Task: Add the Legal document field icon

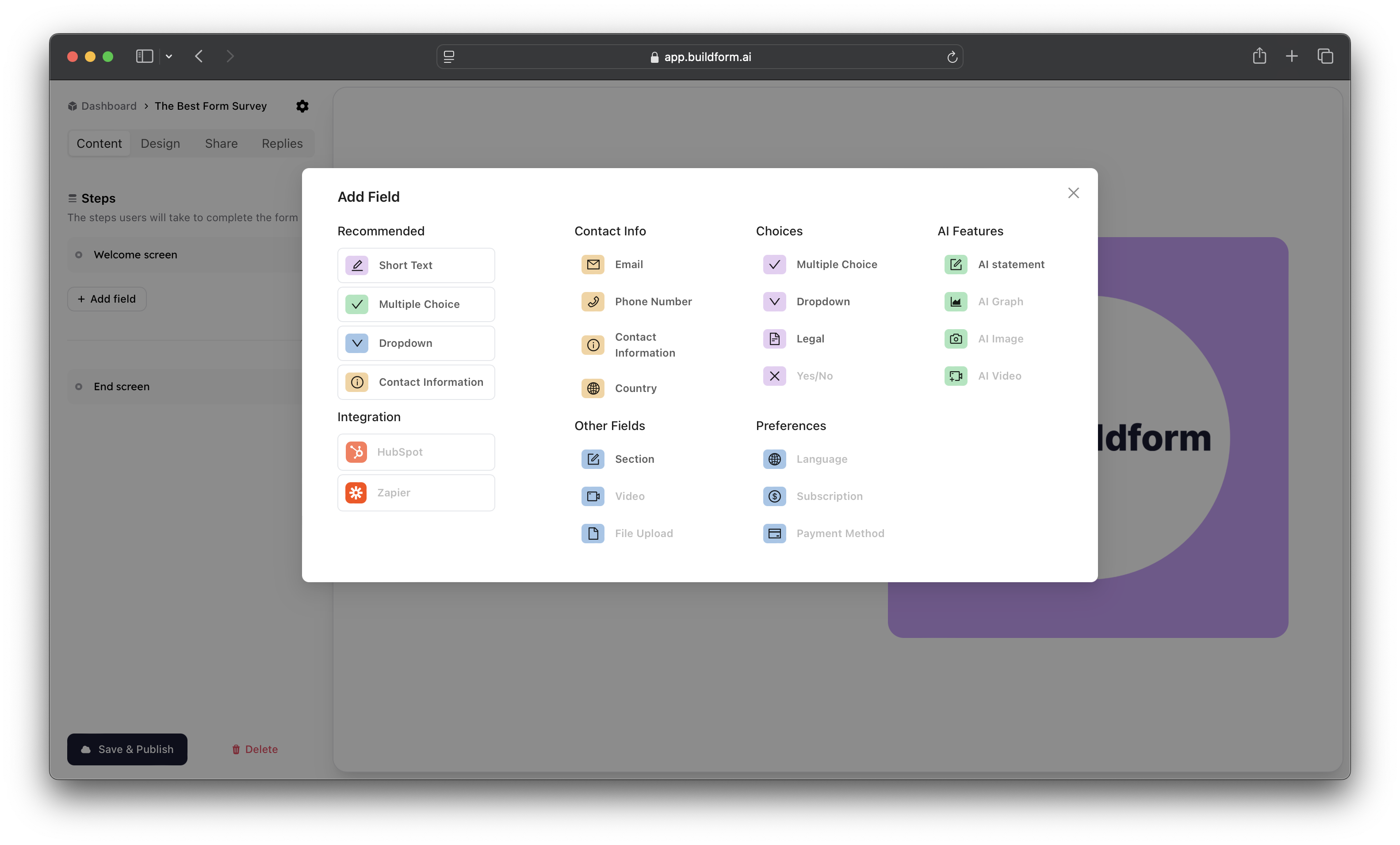Action: (774, 339)
